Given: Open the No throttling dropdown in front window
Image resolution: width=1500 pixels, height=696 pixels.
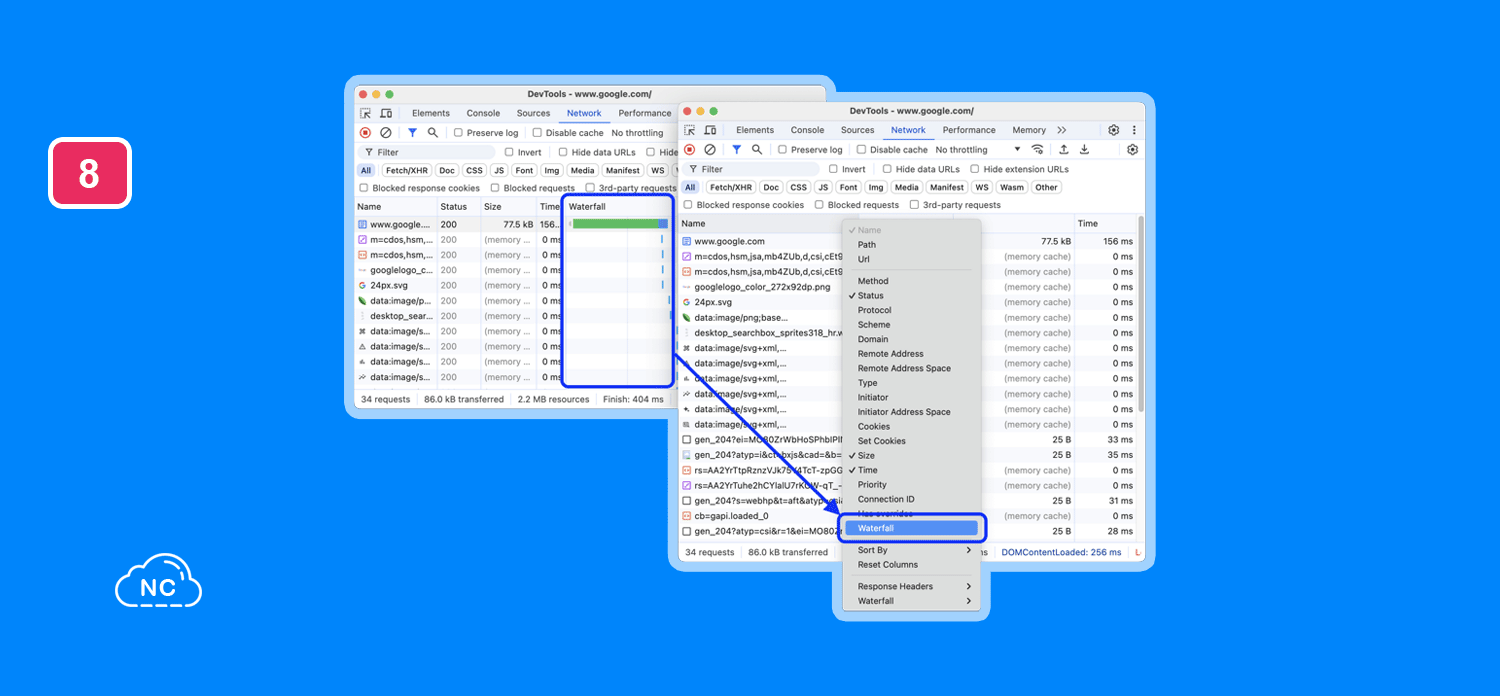Looking at the screenshot, I should tap(978, 150).
